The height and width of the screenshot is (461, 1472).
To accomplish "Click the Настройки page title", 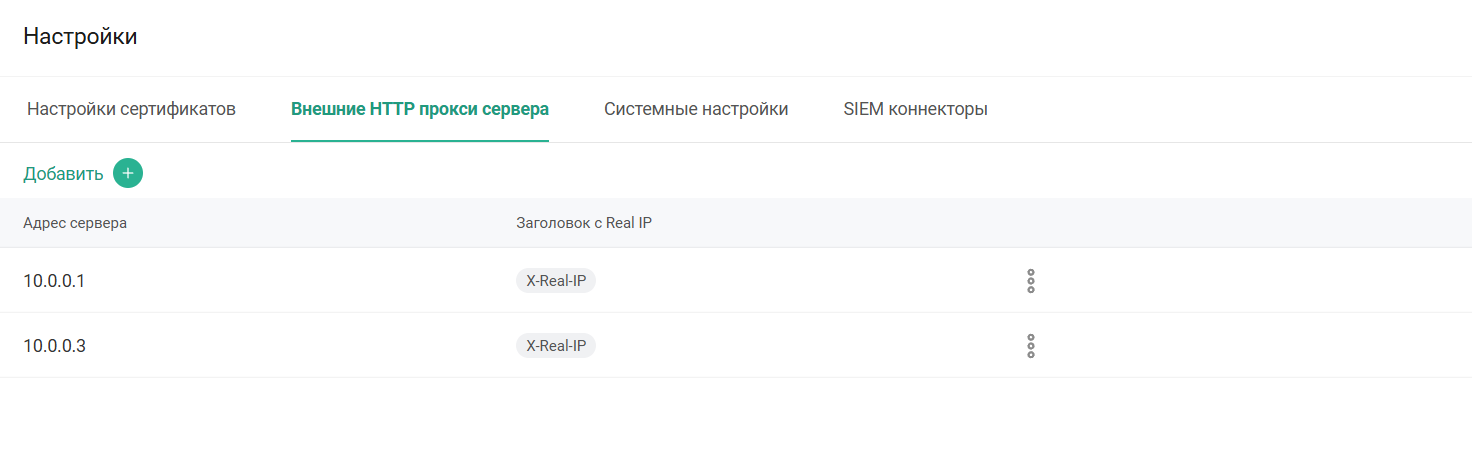I will coord(80,37).
